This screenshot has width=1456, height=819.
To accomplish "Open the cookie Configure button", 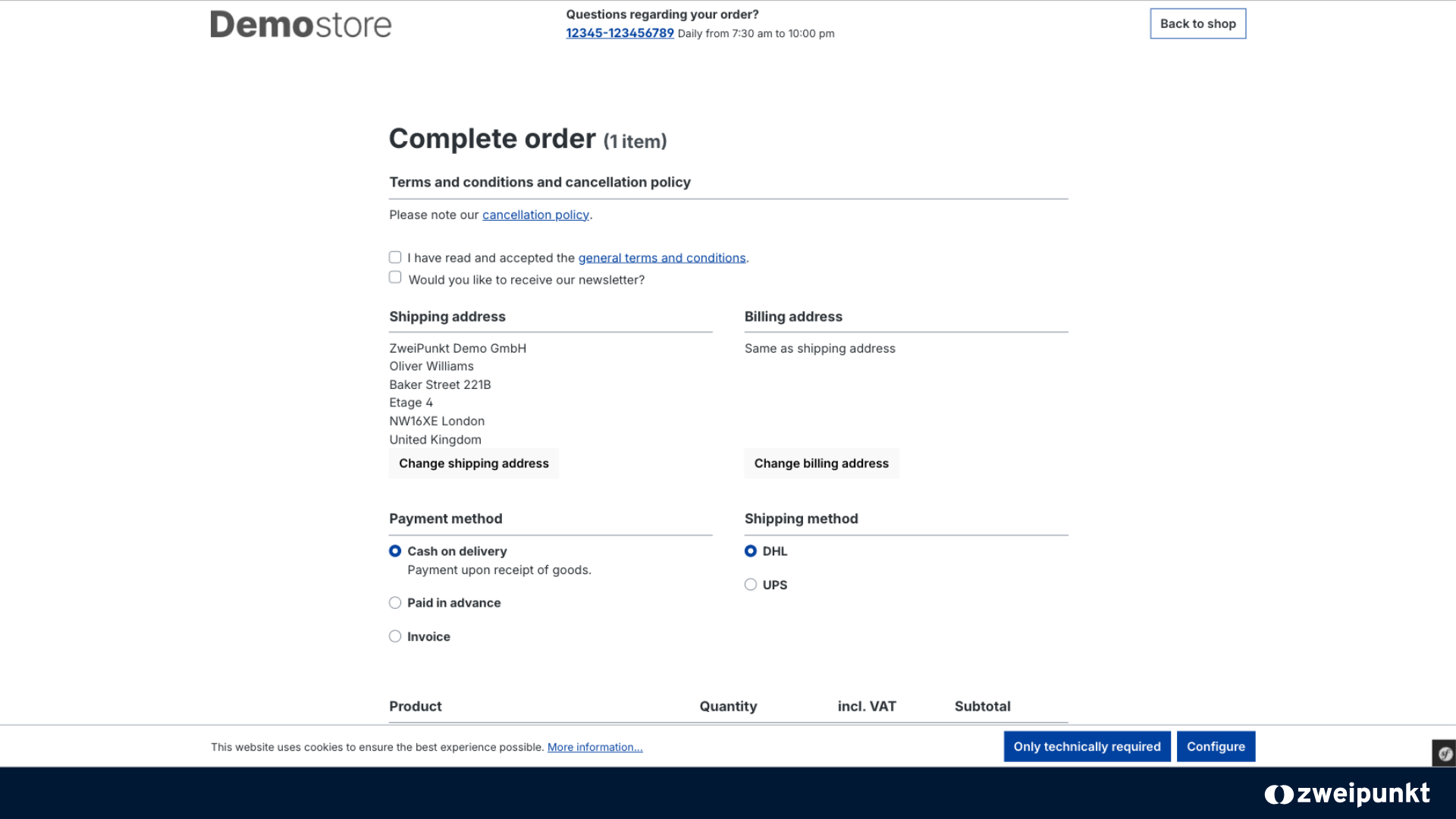I will pyautogui.click(x=1216, y=747).
